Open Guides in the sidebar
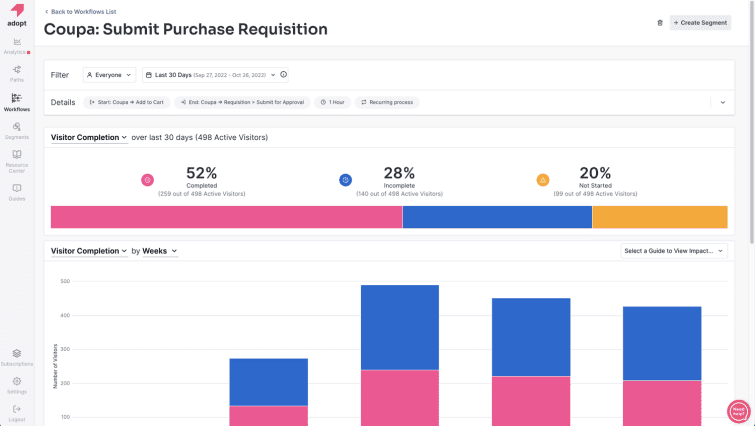 click(x=17, y=192)
